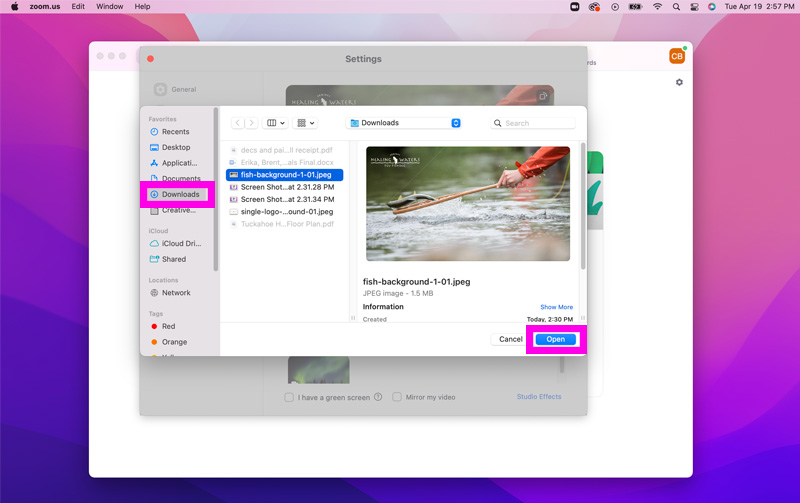
Task: Click the Erika, Brent,...als Final.docx file
Action: coord(285,163)
